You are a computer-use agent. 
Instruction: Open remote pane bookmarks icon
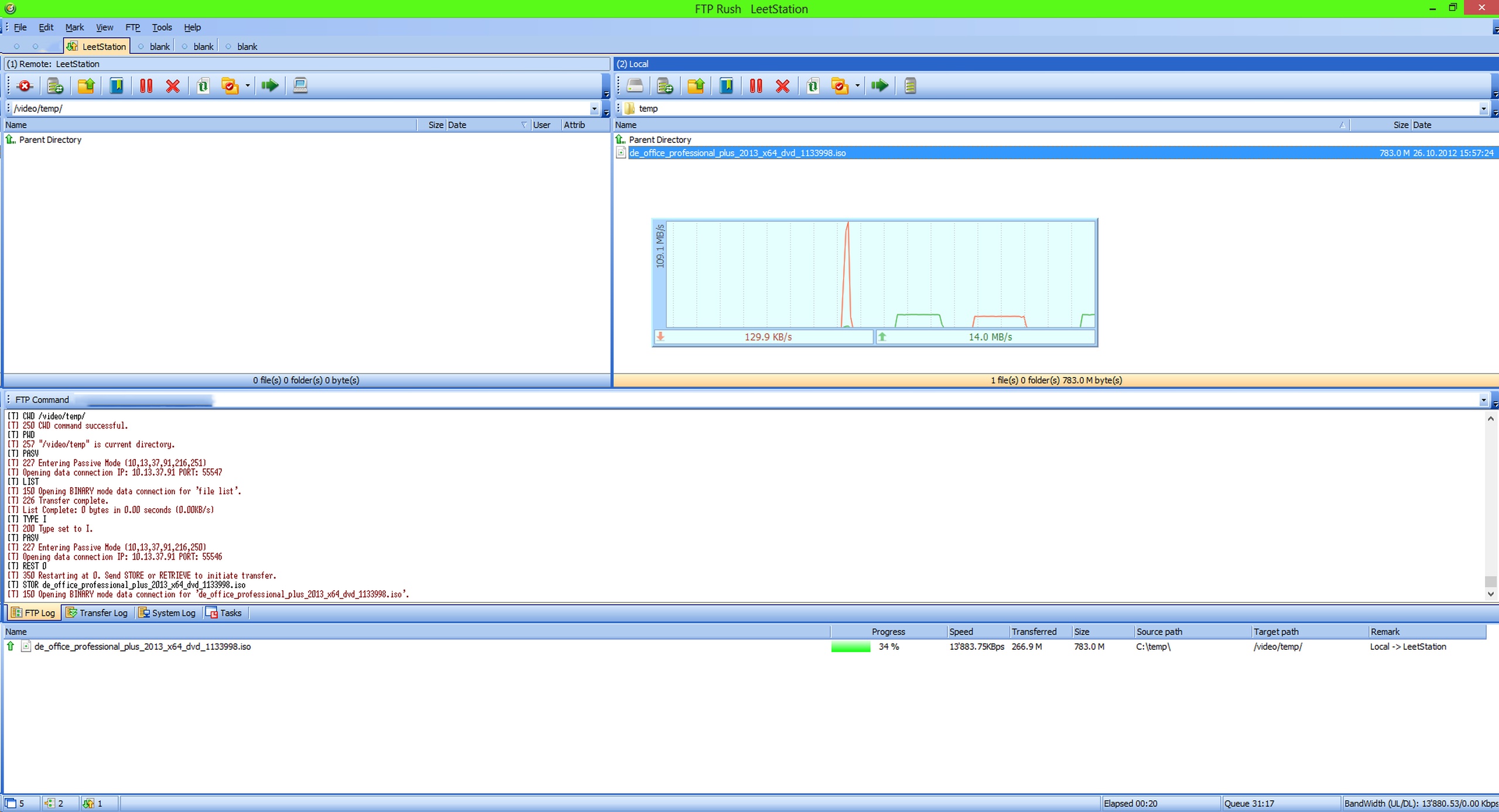(x=117, y=86)
